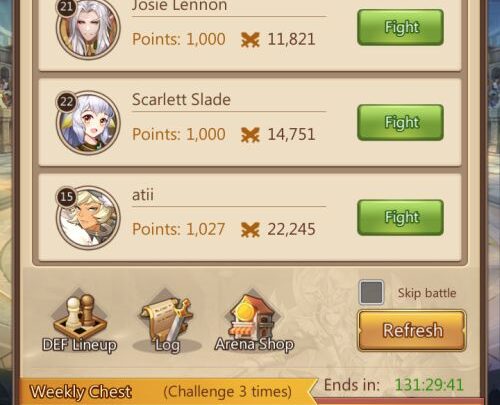Click the level 22 badge
500x405 pixels.
(66, 101)
